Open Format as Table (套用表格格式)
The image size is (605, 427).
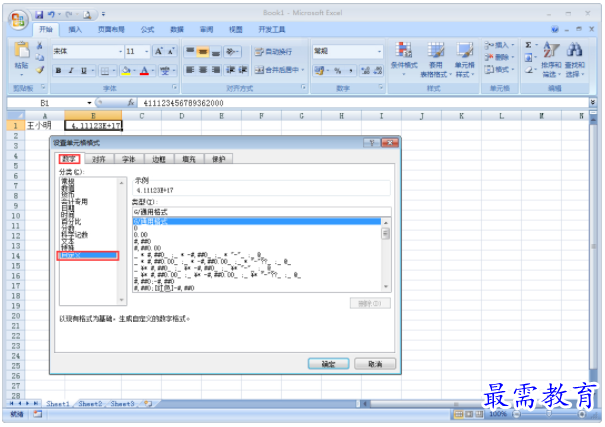[x=436, y=59]
